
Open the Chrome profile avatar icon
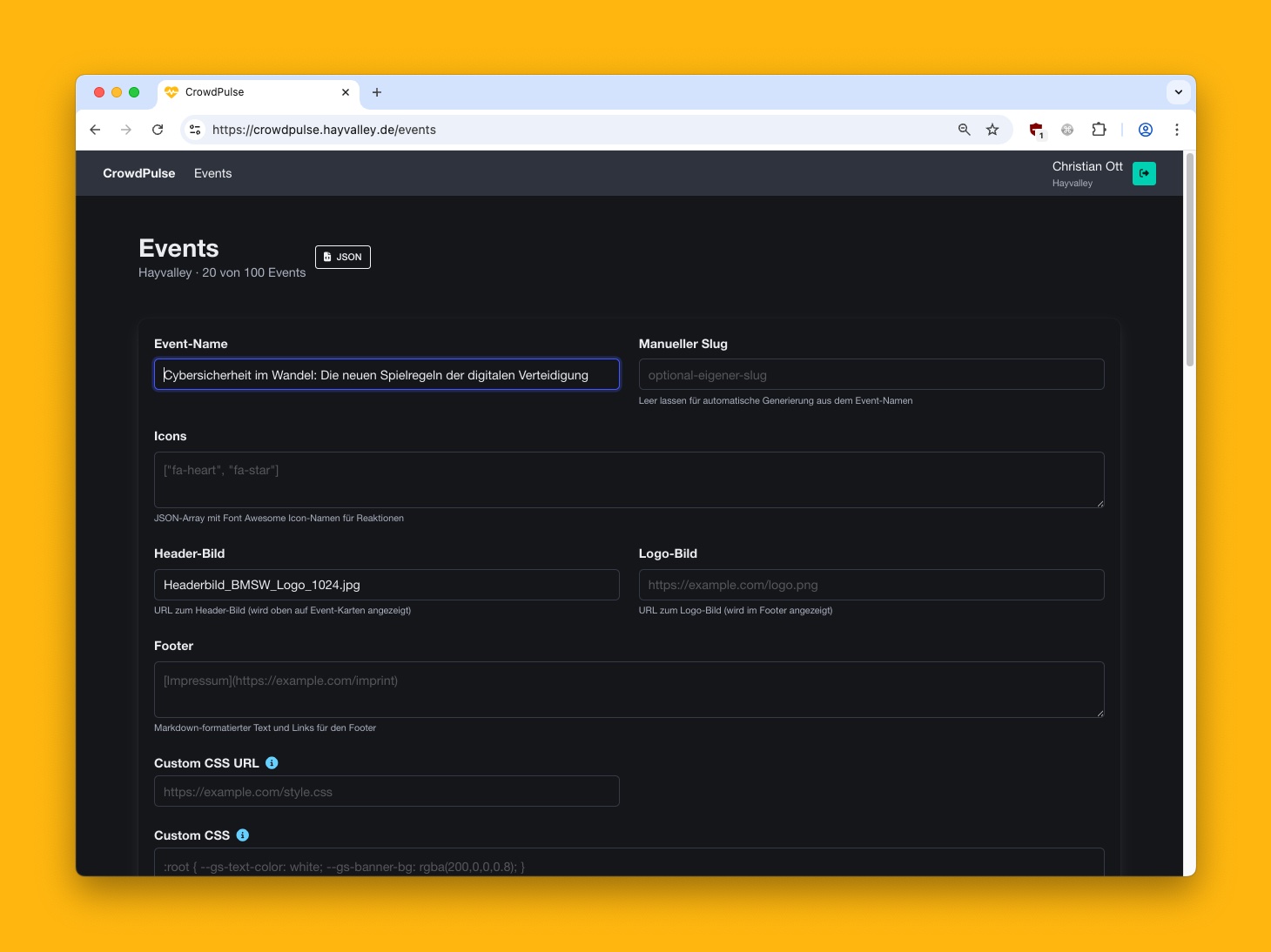(1146, 130)
